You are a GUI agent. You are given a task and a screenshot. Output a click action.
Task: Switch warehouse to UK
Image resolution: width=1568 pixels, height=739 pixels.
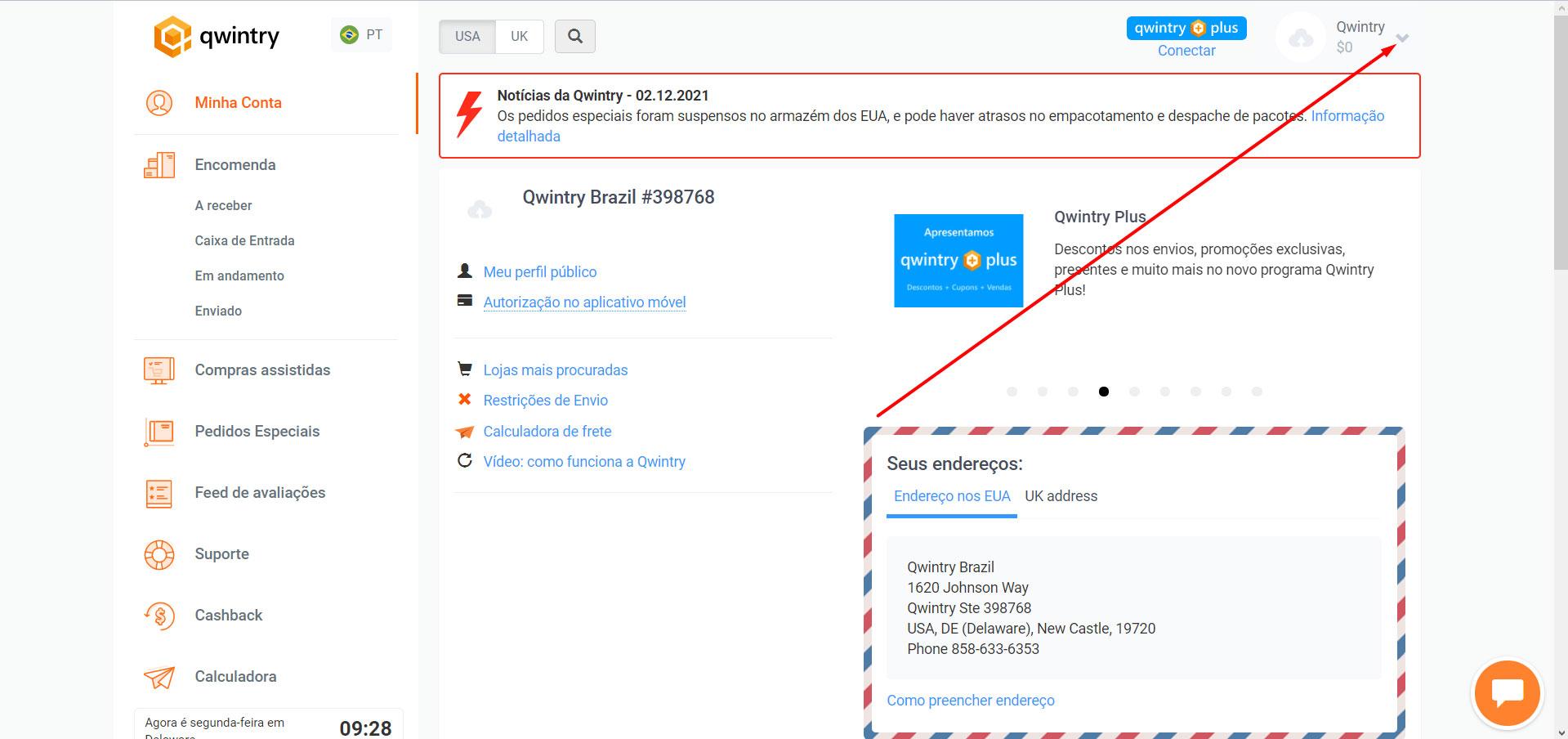[x=519, y=37]
